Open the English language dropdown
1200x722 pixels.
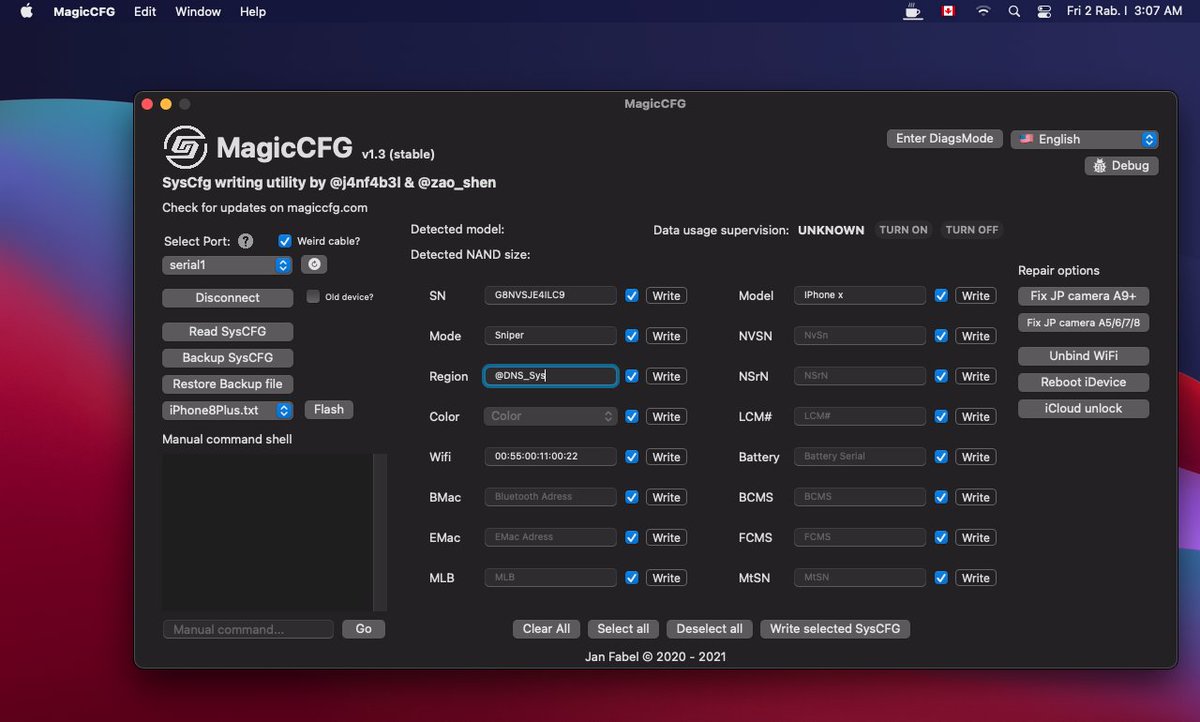tap(1084, 139)
